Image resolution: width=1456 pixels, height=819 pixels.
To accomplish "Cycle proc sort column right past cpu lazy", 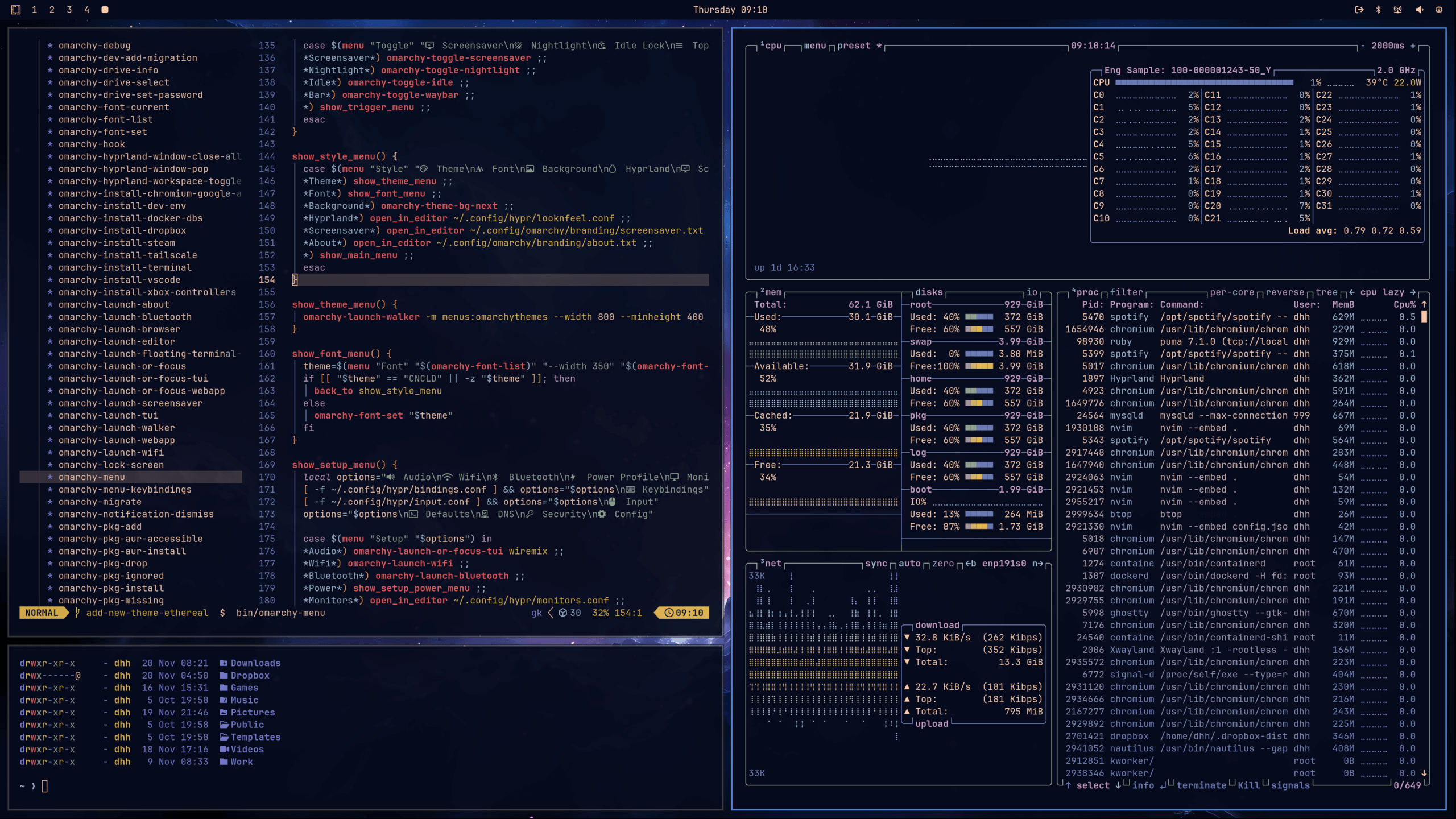I will [x=1413, y=292].
